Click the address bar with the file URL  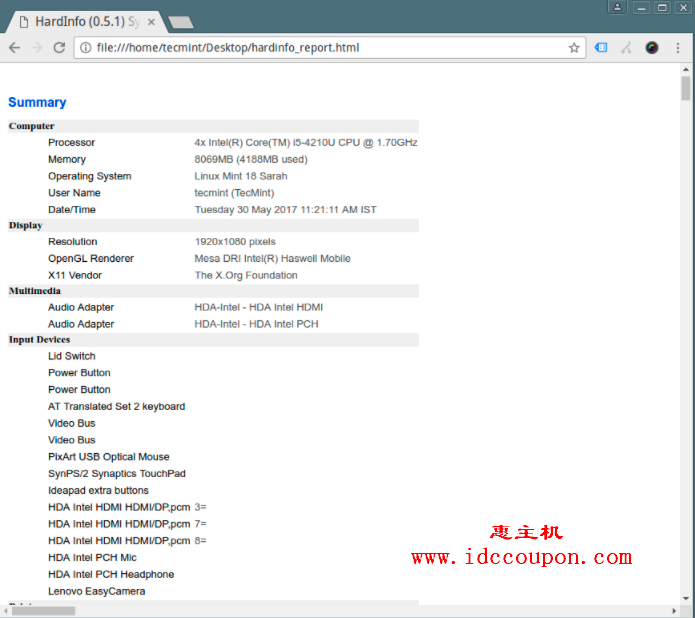point(320,48)
